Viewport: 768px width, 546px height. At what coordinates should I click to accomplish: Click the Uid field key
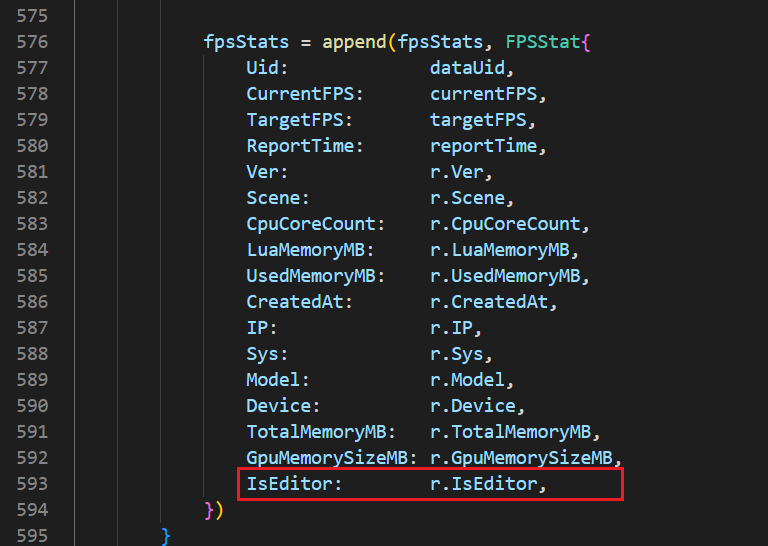coord(262,68)
